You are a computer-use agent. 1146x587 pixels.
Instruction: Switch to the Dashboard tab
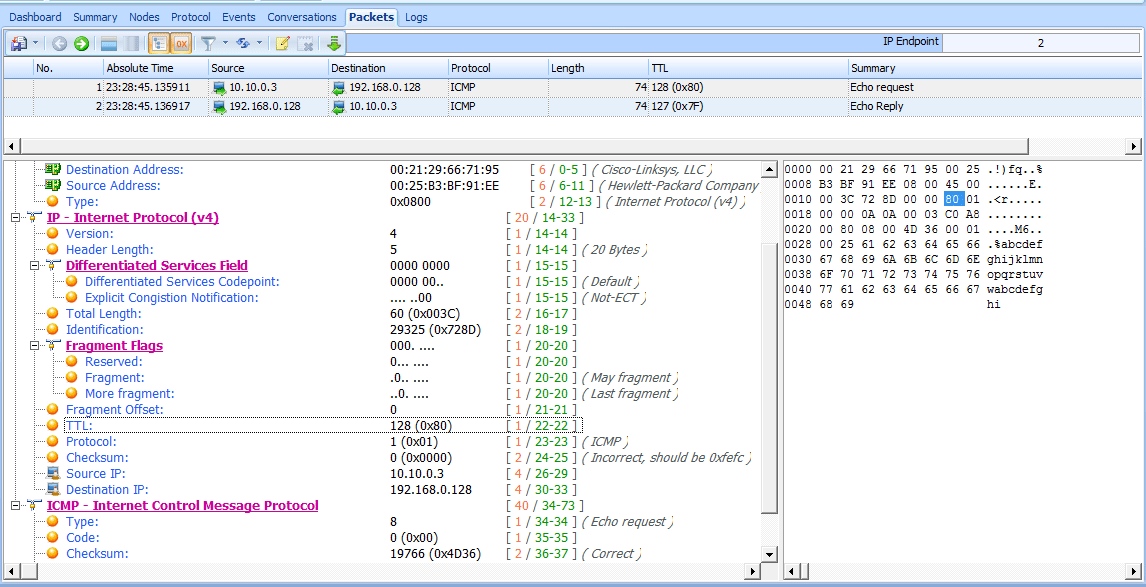tap(35, 17)
